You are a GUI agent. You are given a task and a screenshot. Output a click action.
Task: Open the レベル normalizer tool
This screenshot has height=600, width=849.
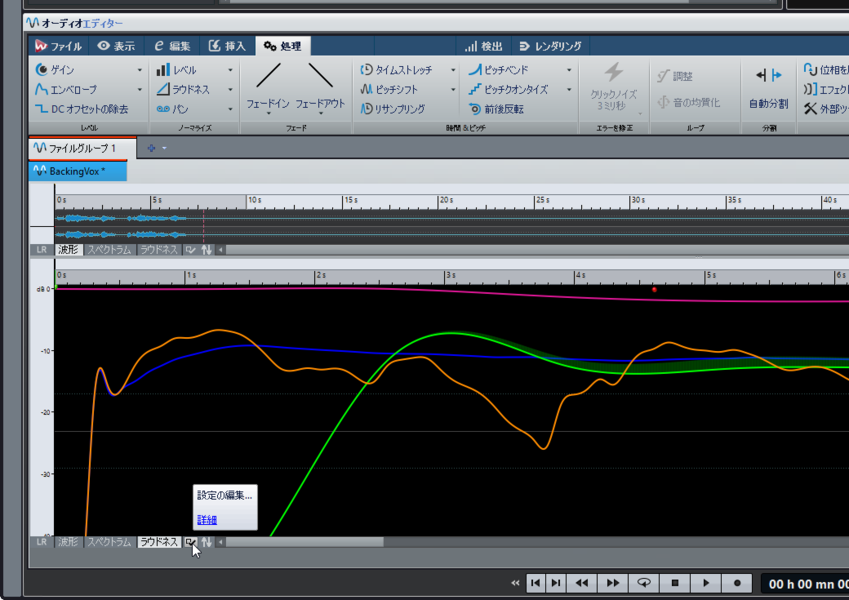point(176,70)
